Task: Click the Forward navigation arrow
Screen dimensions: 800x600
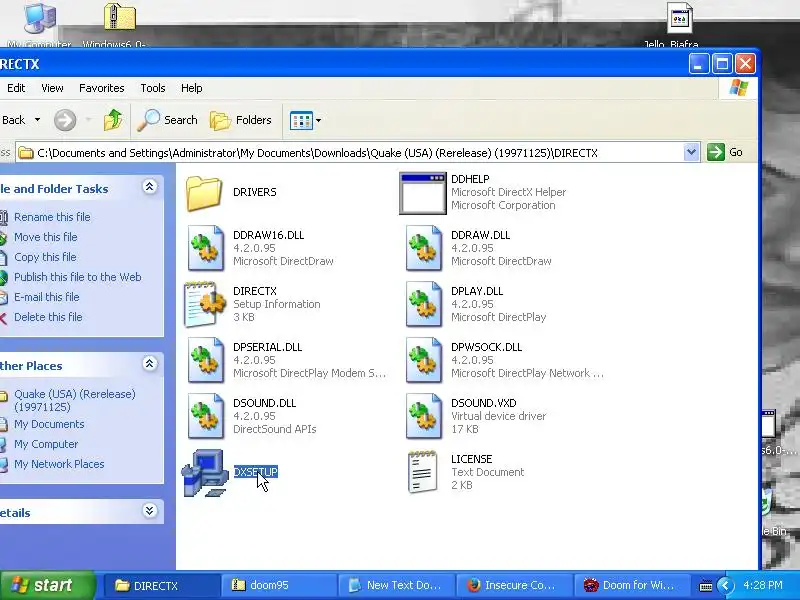Action: point(65,120)
